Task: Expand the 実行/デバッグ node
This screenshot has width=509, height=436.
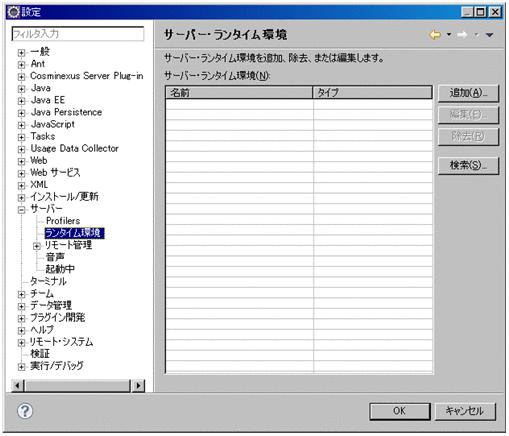Action: pos(21,367)
